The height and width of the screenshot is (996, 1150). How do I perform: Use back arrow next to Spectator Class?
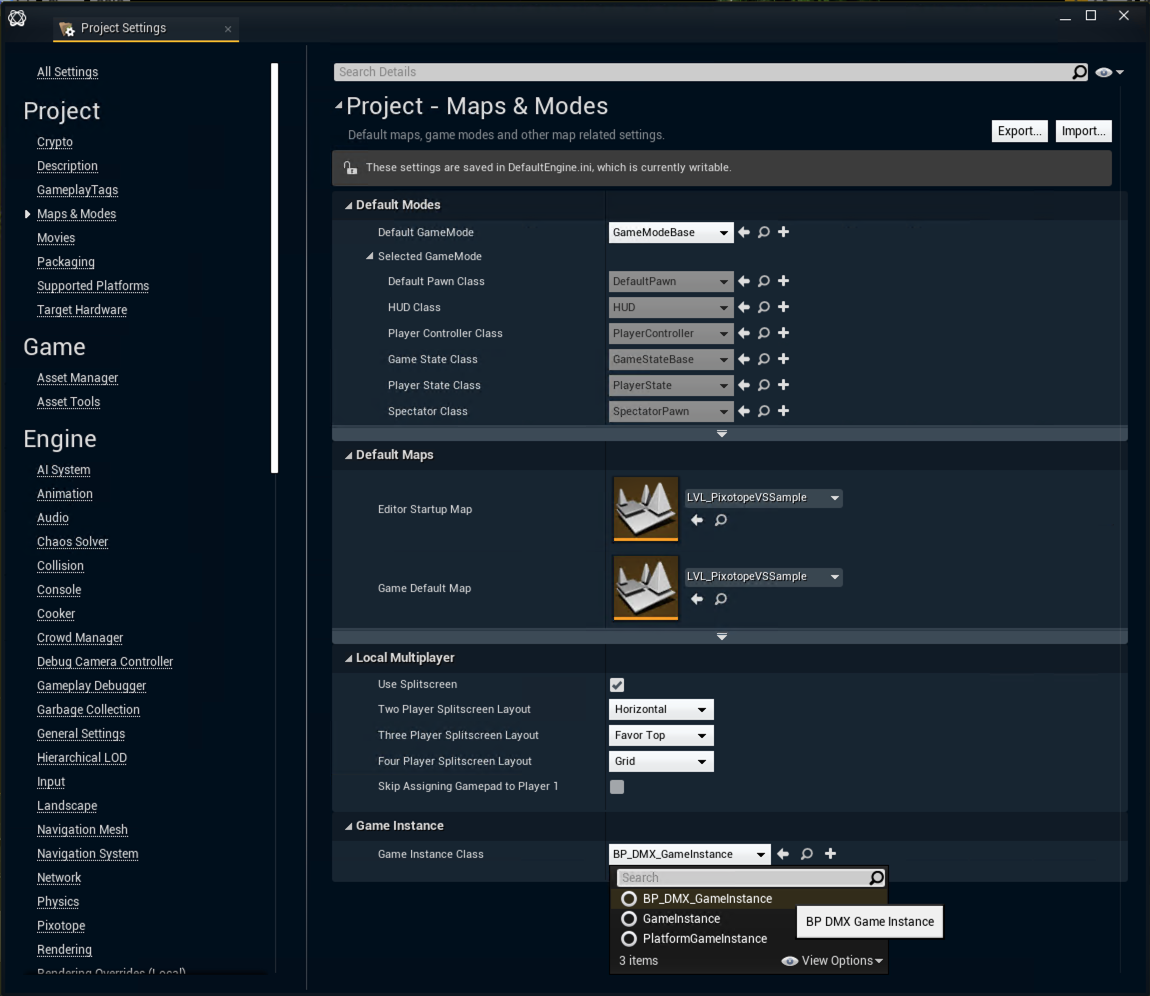pos(743,411)
